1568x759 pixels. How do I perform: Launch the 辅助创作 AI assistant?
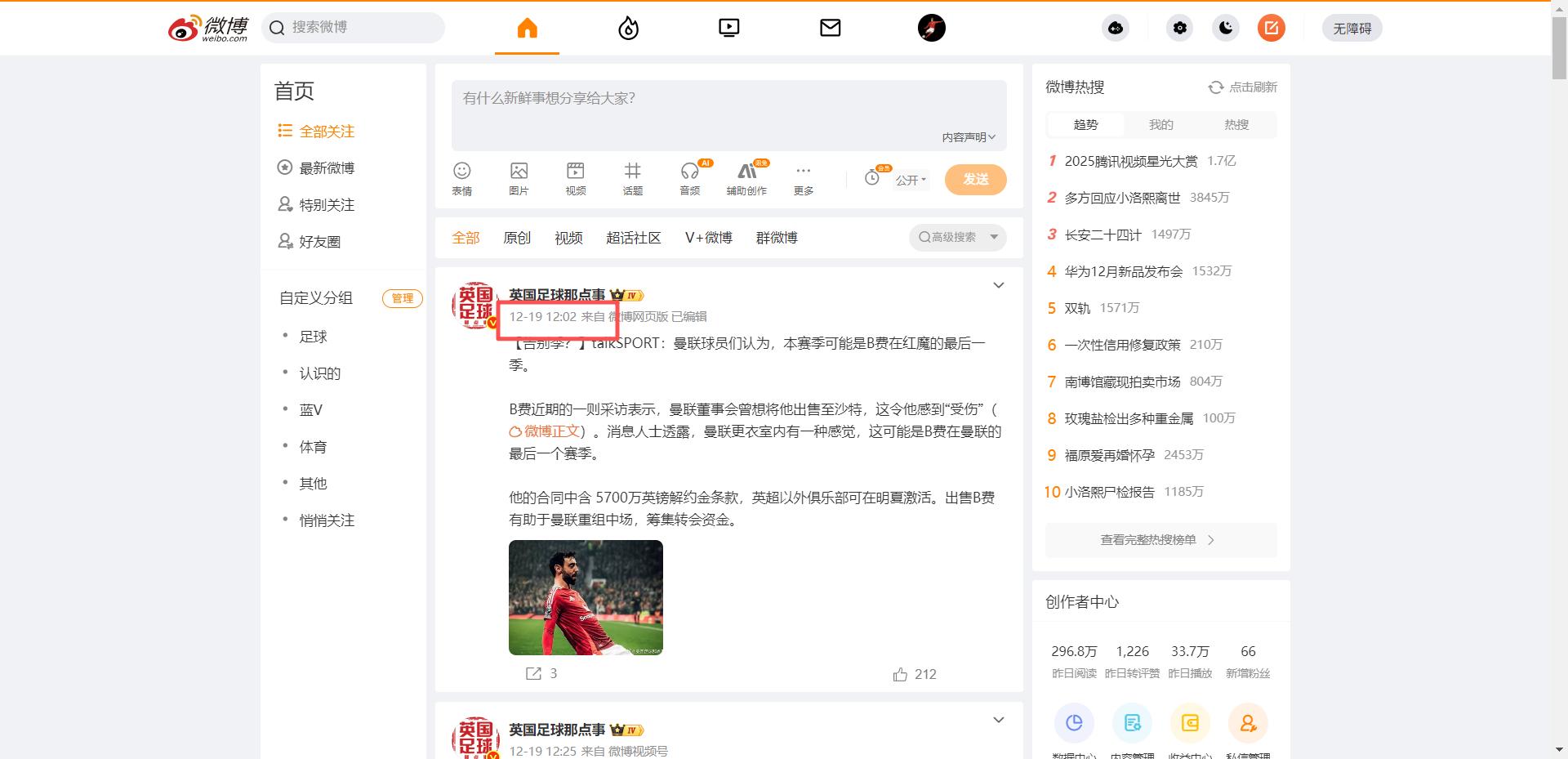click(x=746, y=178)
